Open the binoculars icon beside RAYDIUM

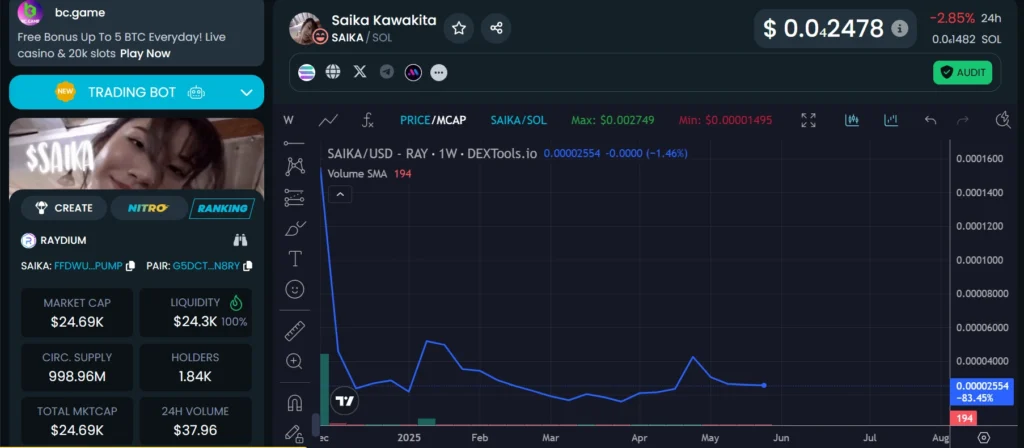pos(240,240)
